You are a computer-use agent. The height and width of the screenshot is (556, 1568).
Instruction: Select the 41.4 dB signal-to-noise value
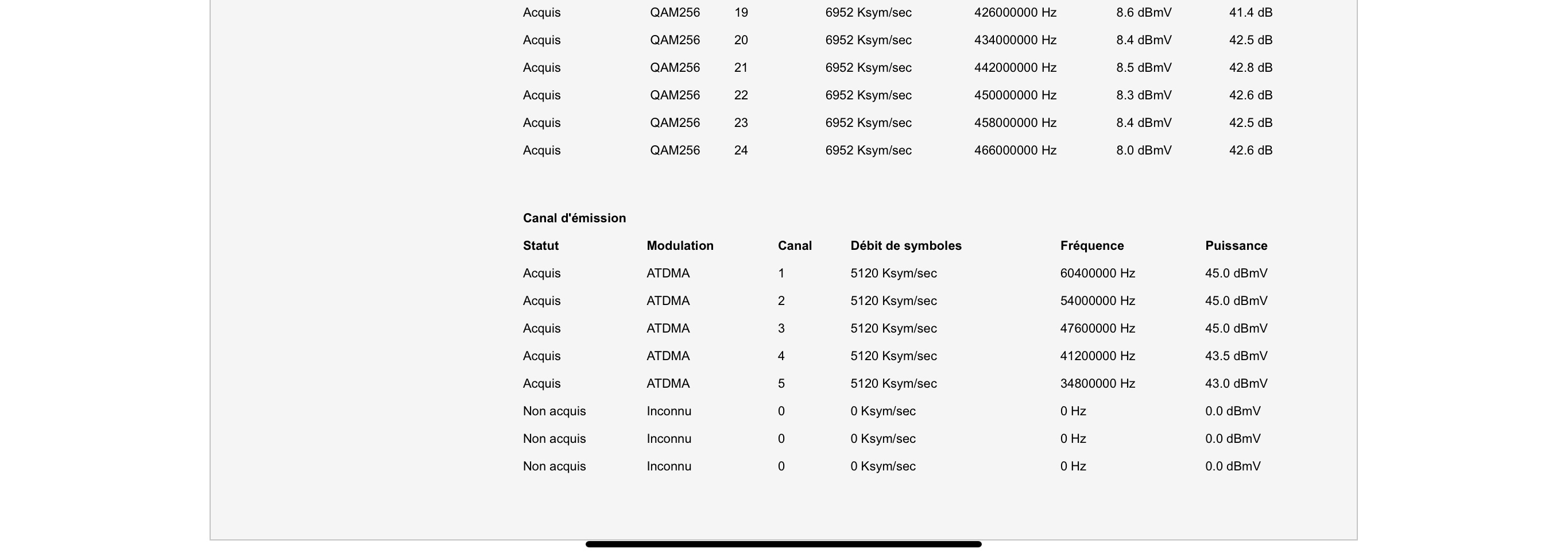(x=1251, y=12)
